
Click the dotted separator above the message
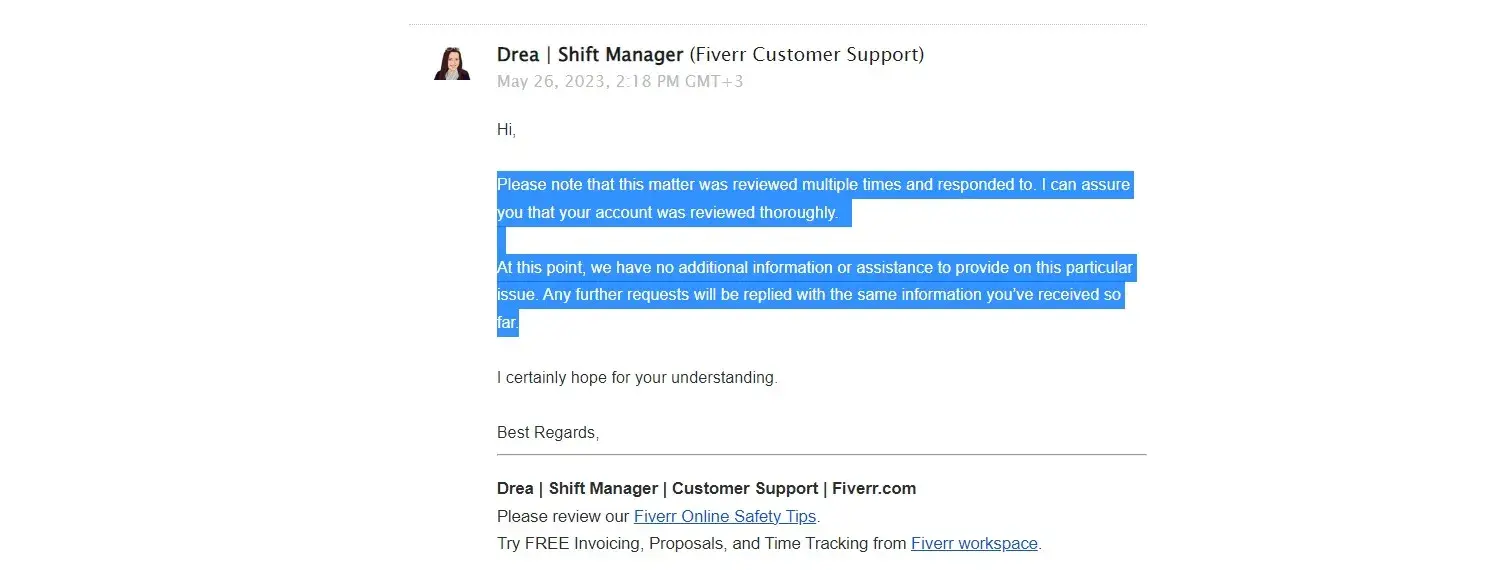click(777, 24)
